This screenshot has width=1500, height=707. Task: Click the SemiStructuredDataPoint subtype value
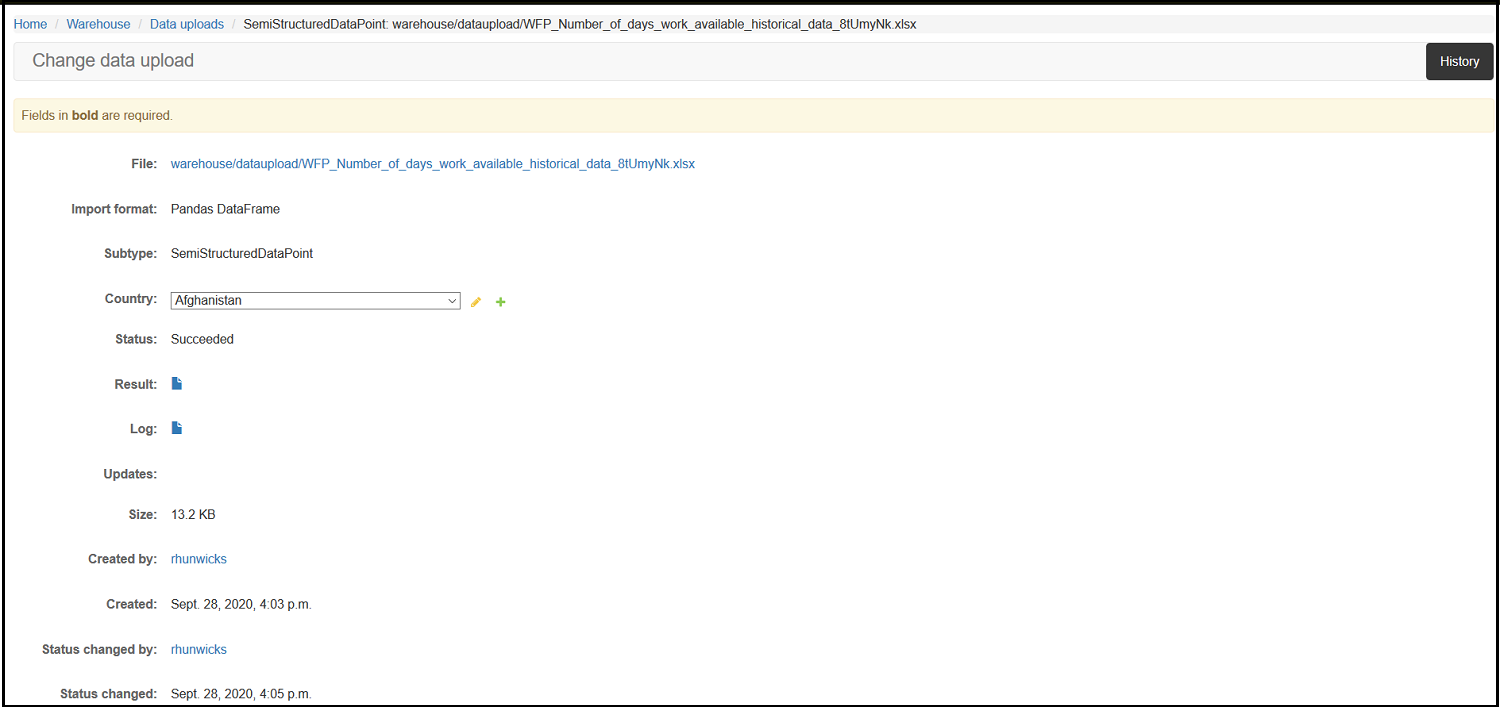click(242, 254)
